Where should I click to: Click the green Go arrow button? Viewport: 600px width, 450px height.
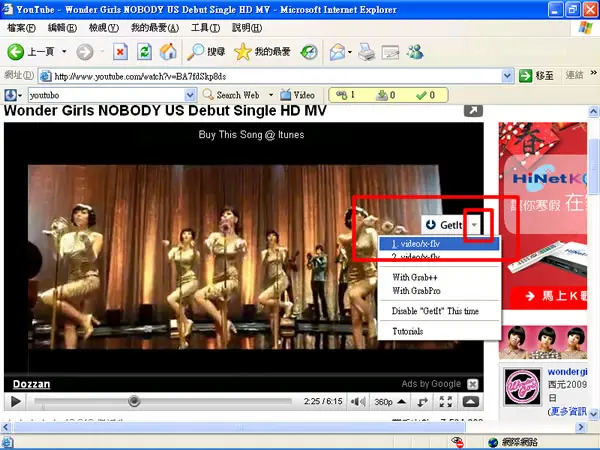[x=526, y=76]
